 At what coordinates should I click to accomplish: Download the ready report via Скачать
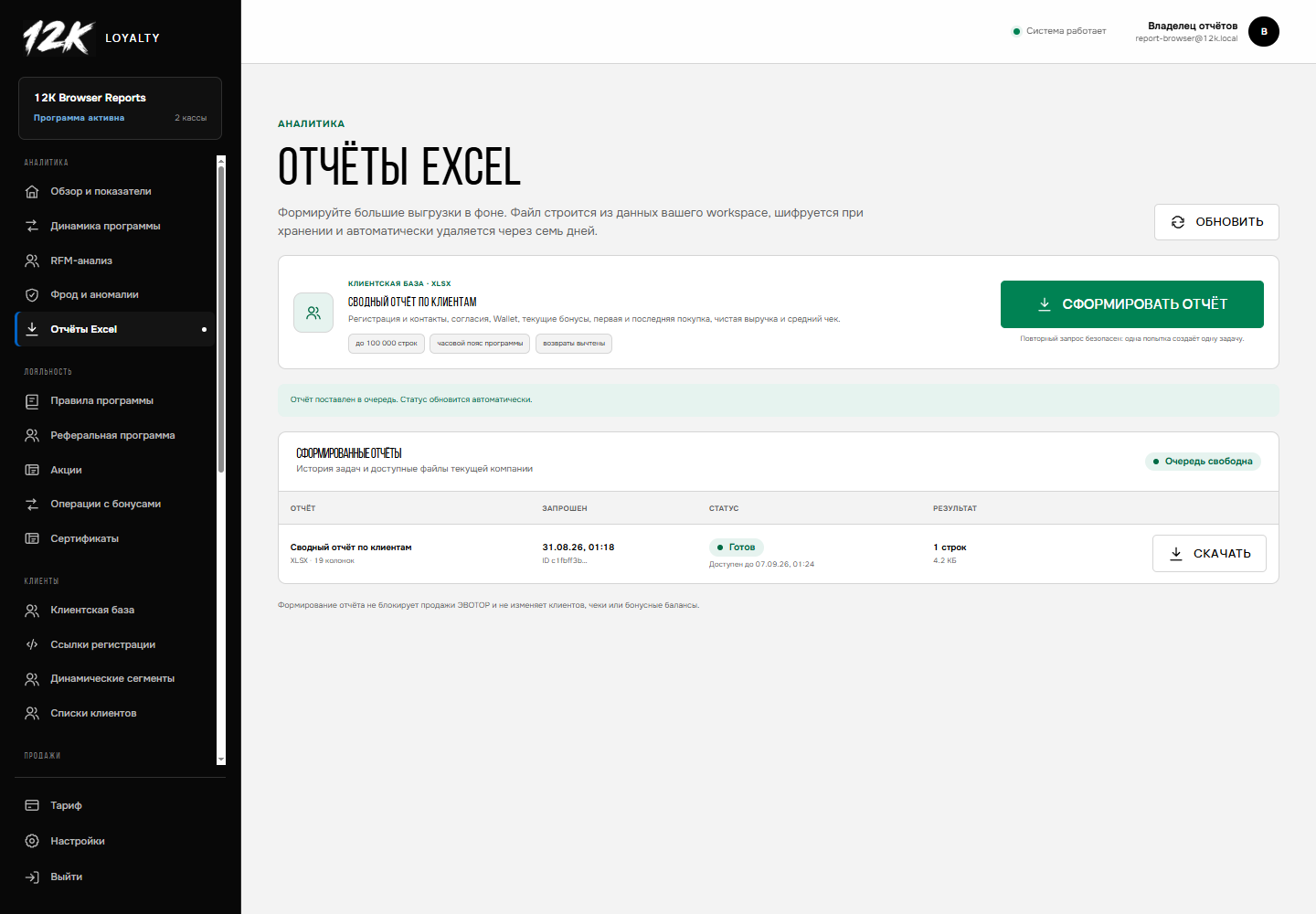click(x=1209, y=554)
